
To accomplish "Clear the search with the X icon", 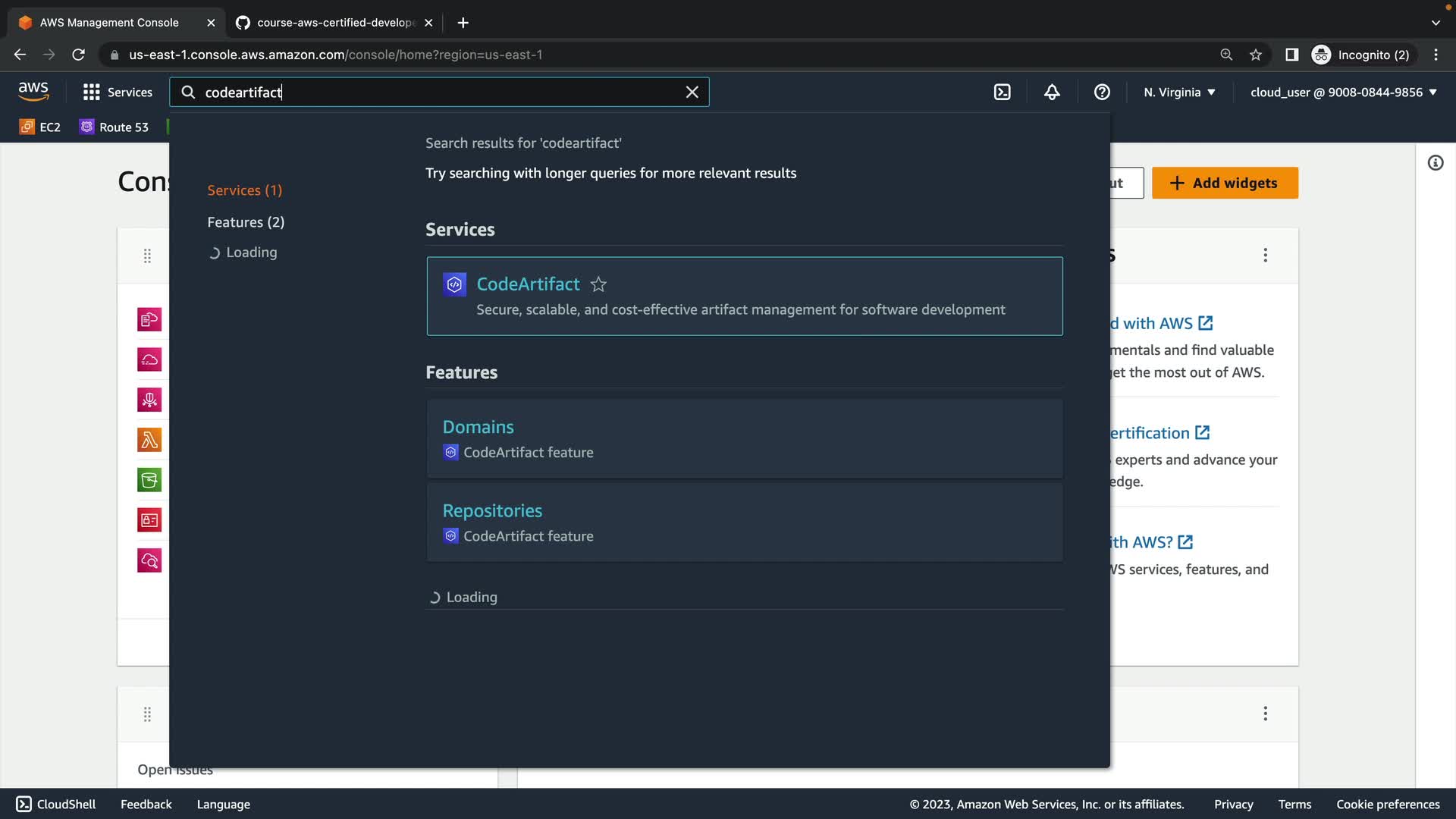I will 692,92.
